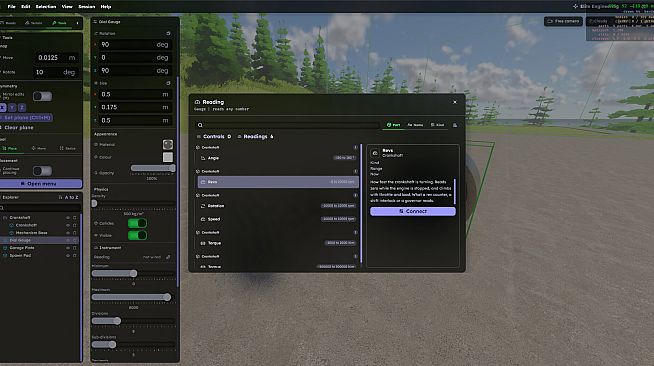Toggle Continue placing switch
The width and height of the screenshot is (654, 366).
point(42,171)
